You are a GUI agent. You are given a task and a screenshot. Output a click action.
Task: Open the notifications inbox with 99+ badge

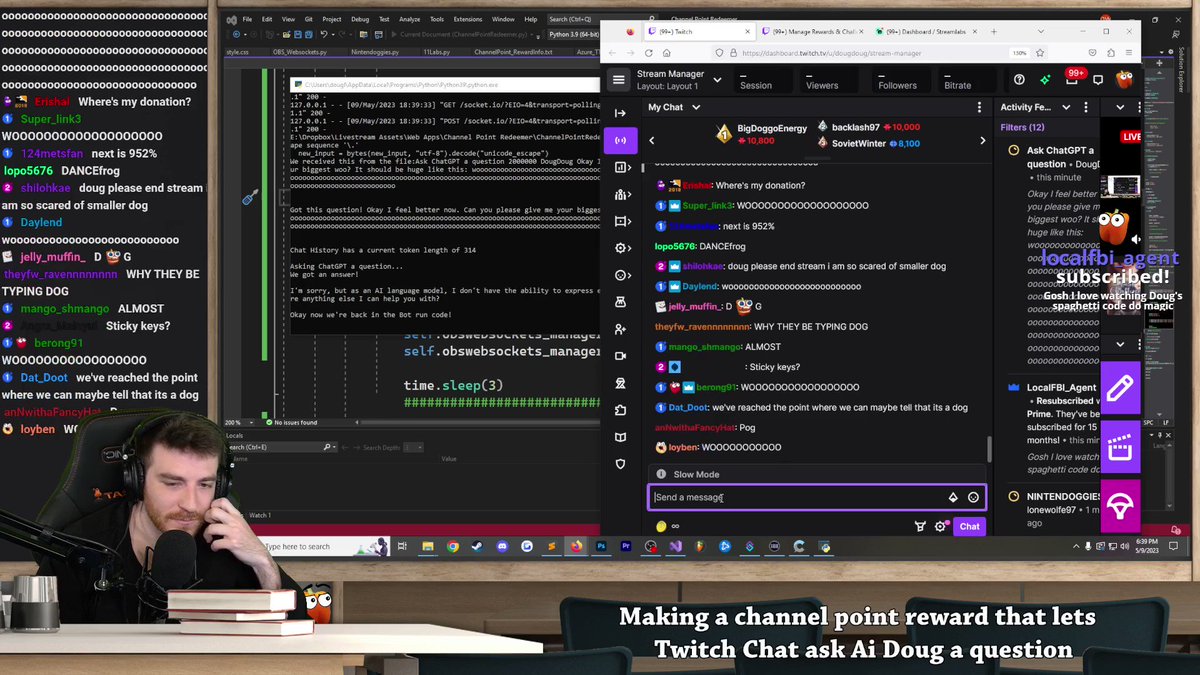tap(1073, 79)
